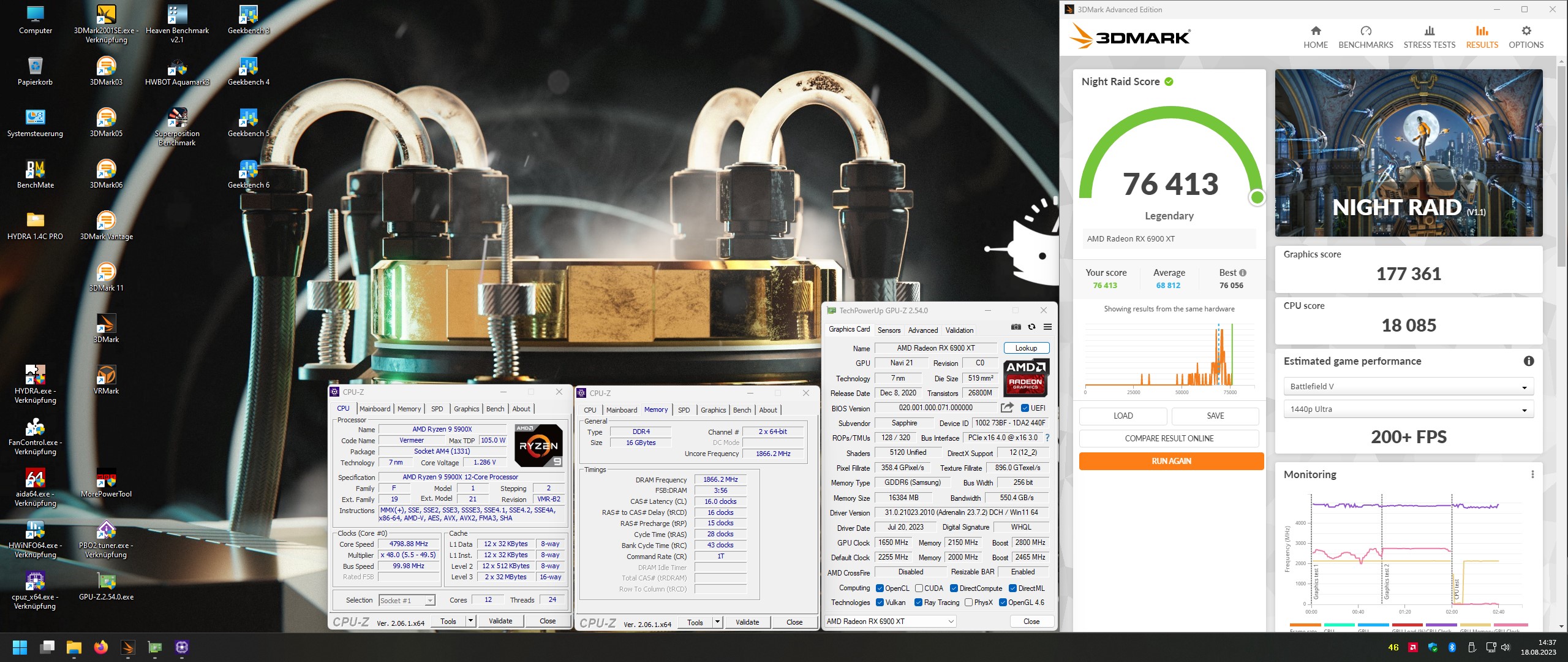Open the Bench tab in CPU-Z CPU window
Image resolution: width=1568 pixels, height=662 pixels.
[x=495, y=409]
